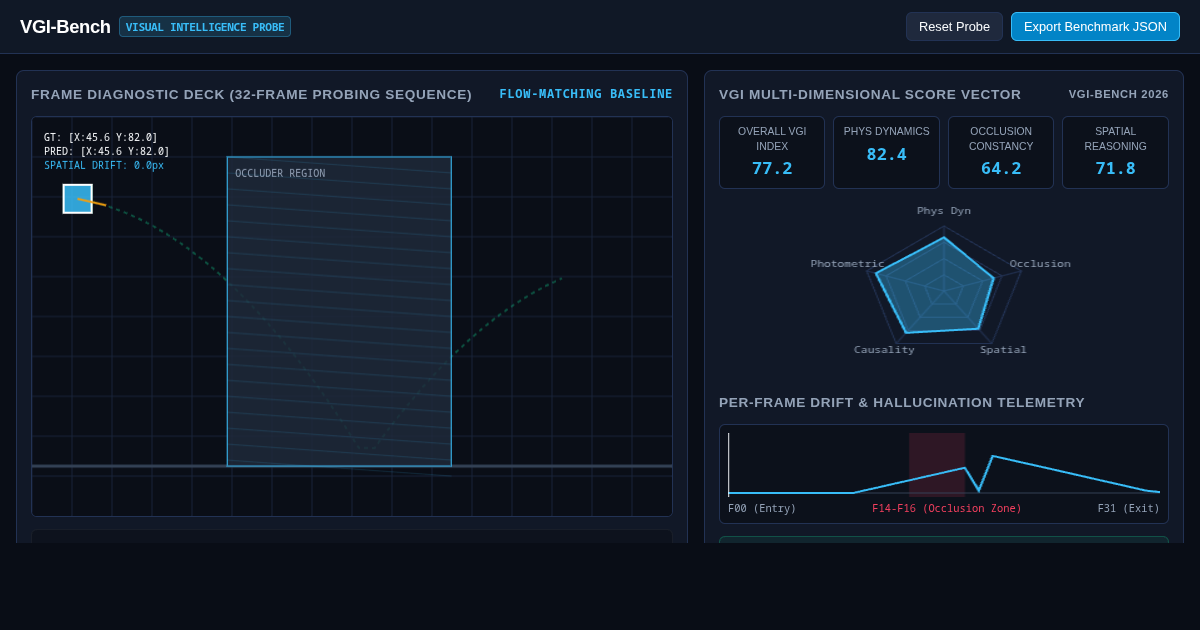
Task: Open the Phys Dynamics score card
Action: pos(886,153)
